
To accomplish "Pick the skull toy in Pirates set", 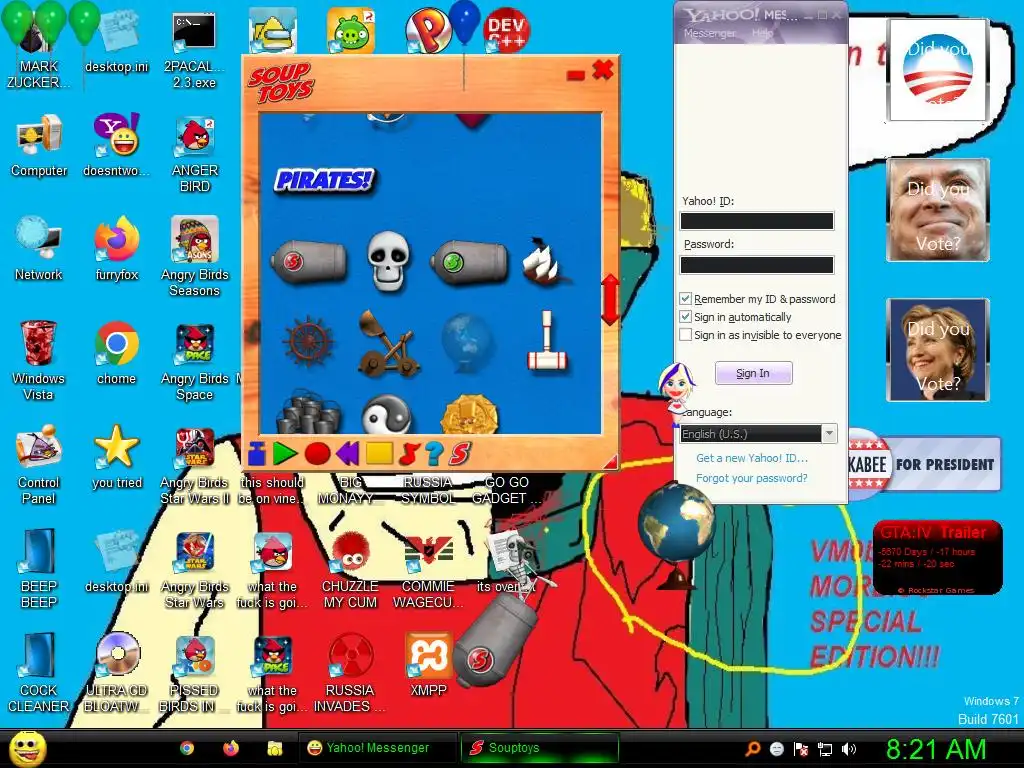I will click(389, 260).
